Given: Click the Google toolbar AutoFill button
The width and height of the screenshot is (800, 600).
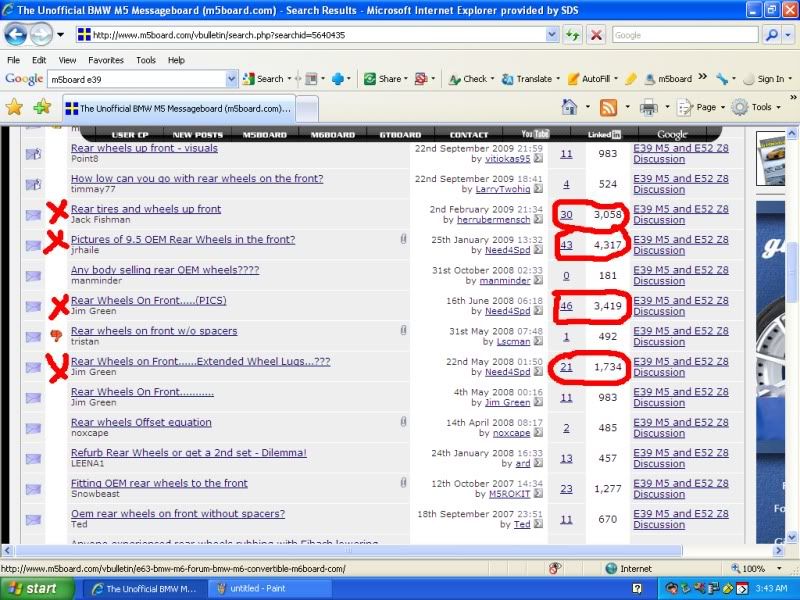Looking at the screenshot, I should (589, 79).
